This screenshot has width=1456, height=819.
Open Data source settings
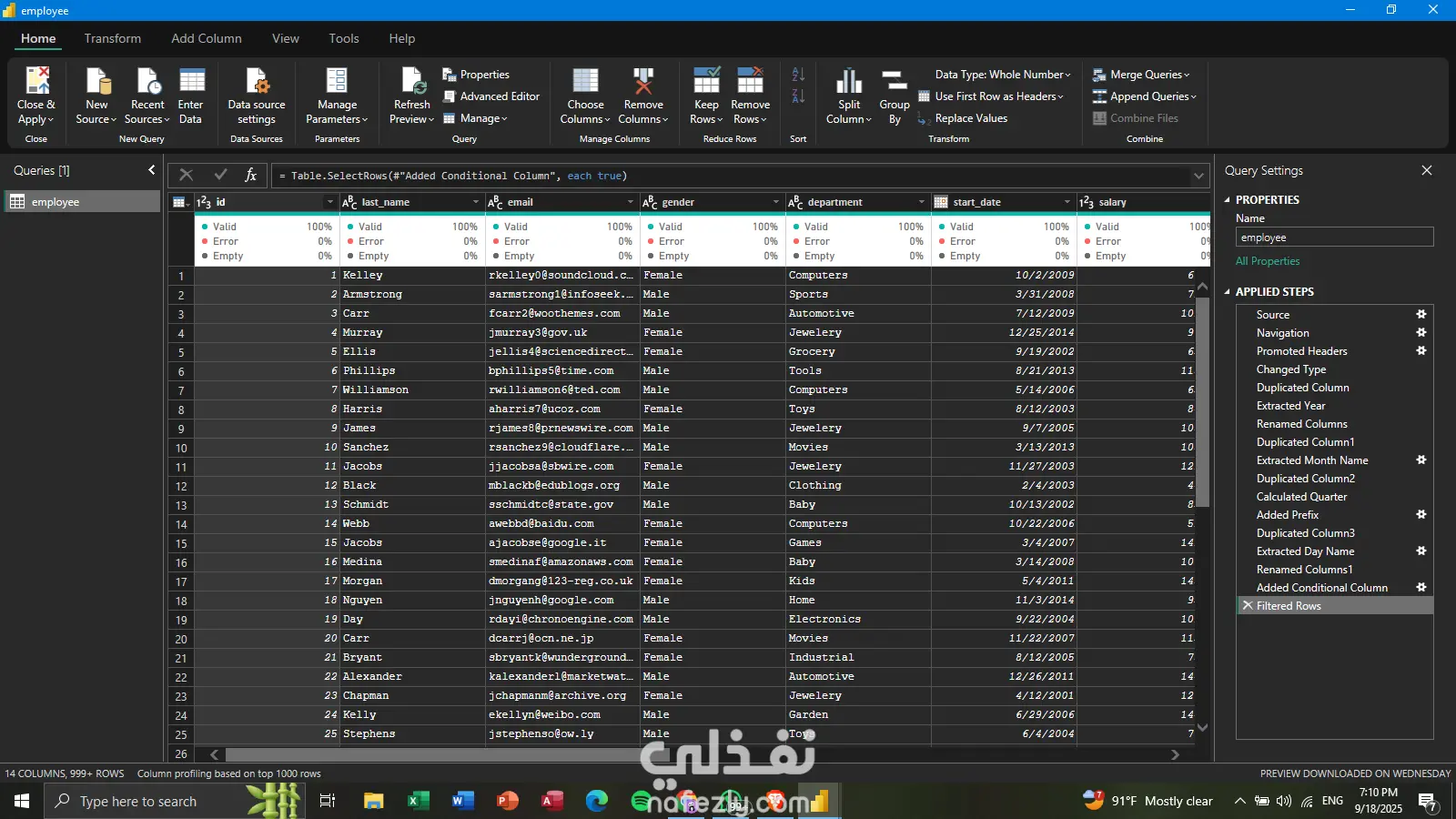point(257,96)
